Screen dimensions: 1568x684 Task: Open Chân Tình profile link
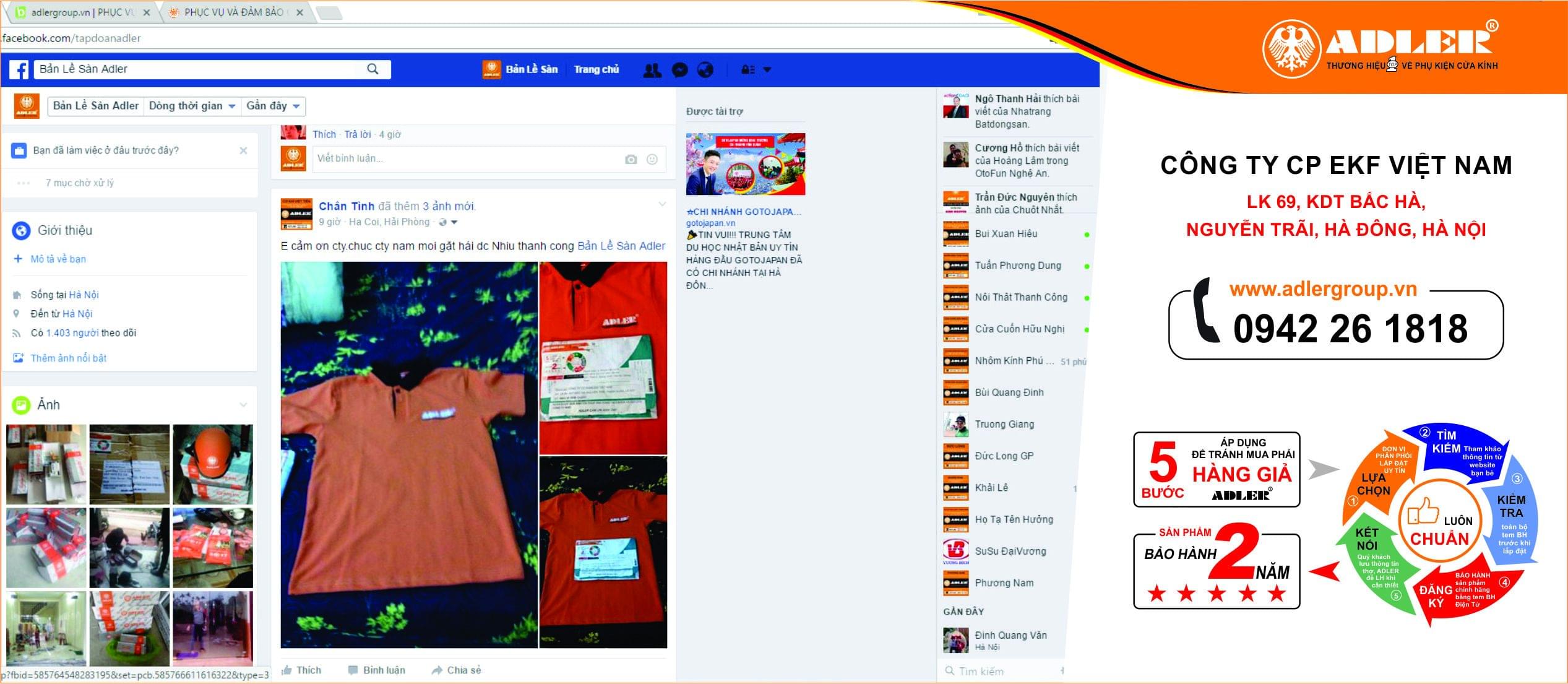pyautogui.click(x=347, y=206)
